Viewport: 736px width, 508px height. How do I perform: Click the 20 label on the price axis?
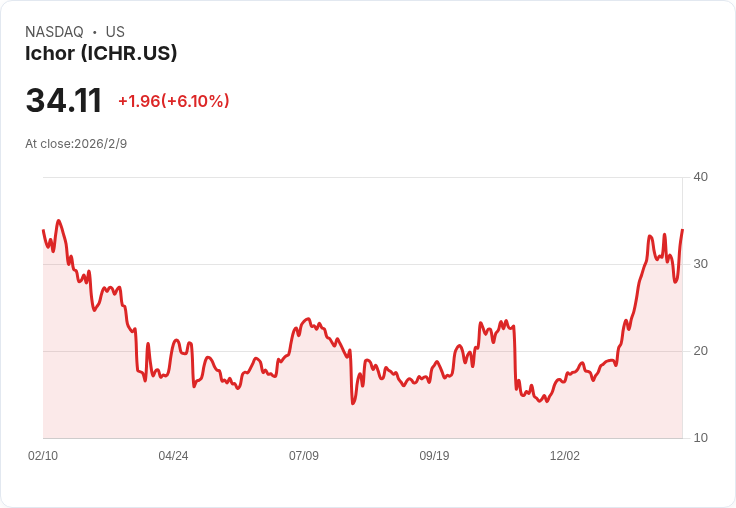coord(700,351)
